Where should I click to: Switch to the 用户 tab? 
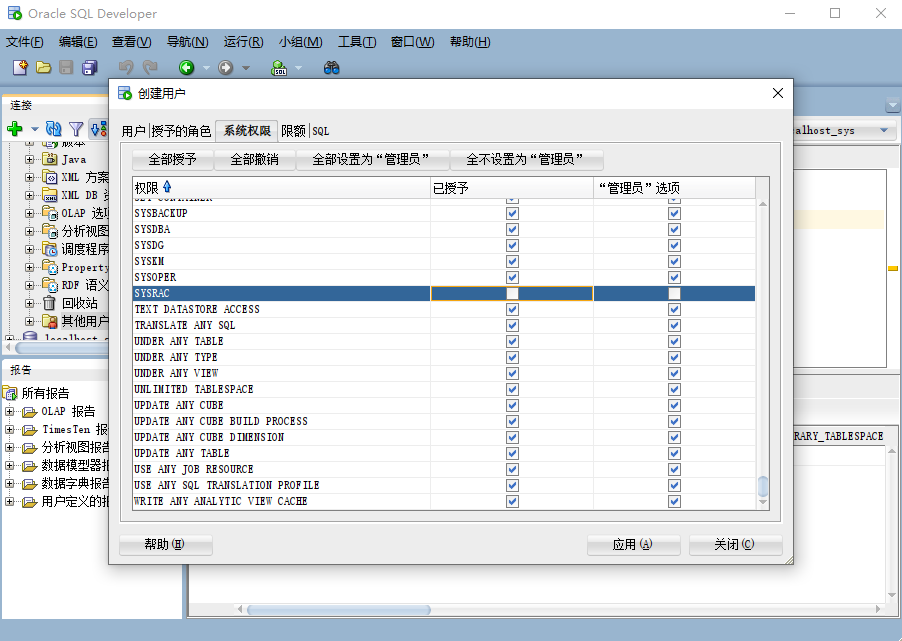133,131
